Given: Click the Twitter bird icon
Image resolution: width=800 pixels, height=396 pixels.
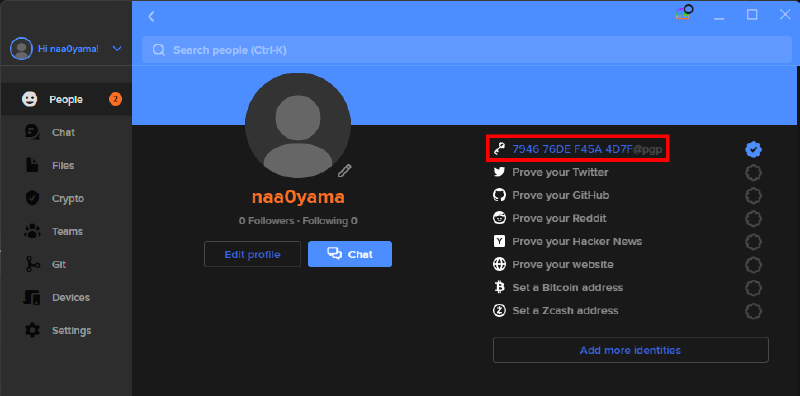Looking at the screenshot, I should (499, 172).
